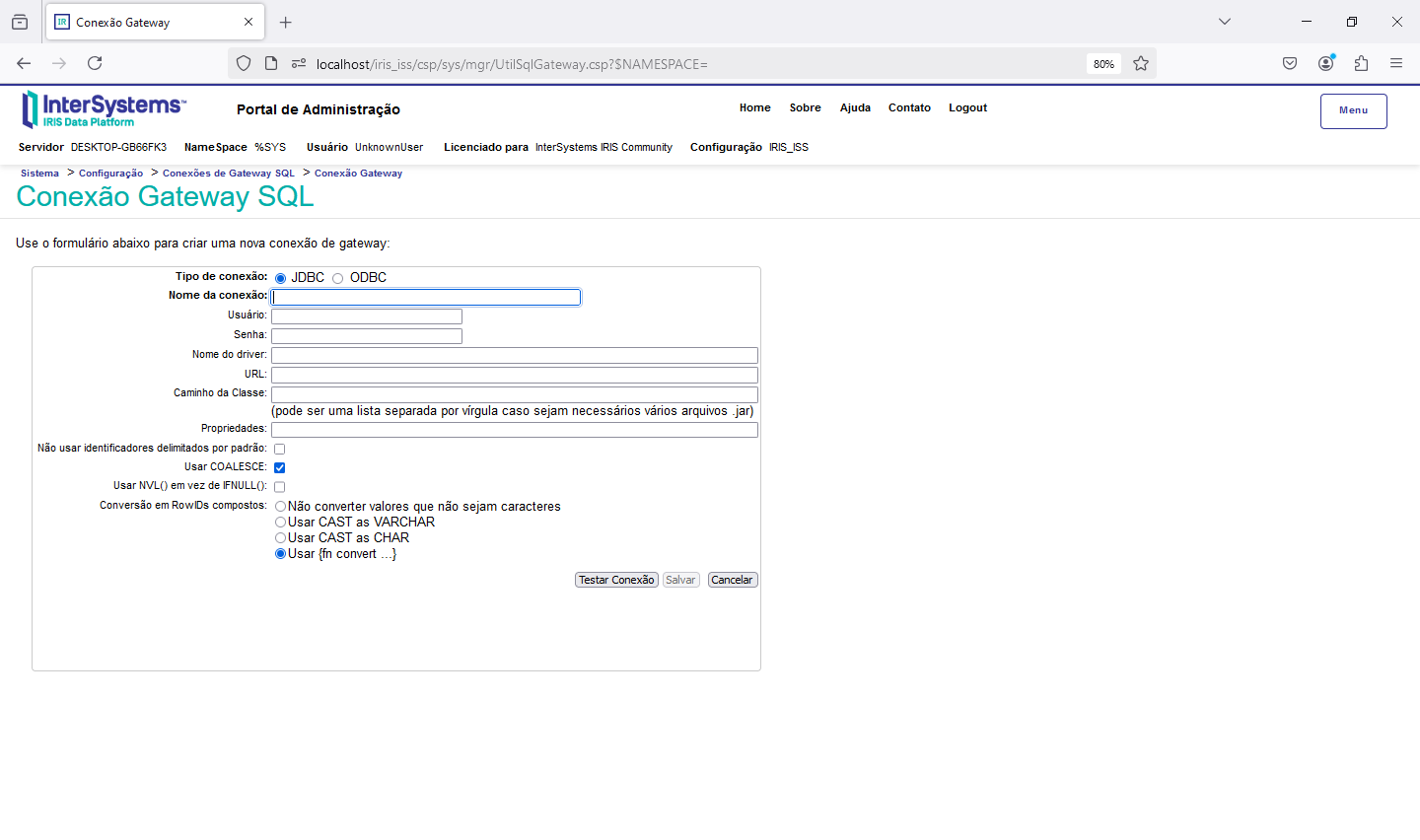Click the tracking protection shield icon
This screenshot has height=840, width=1420.
(244, 63)
